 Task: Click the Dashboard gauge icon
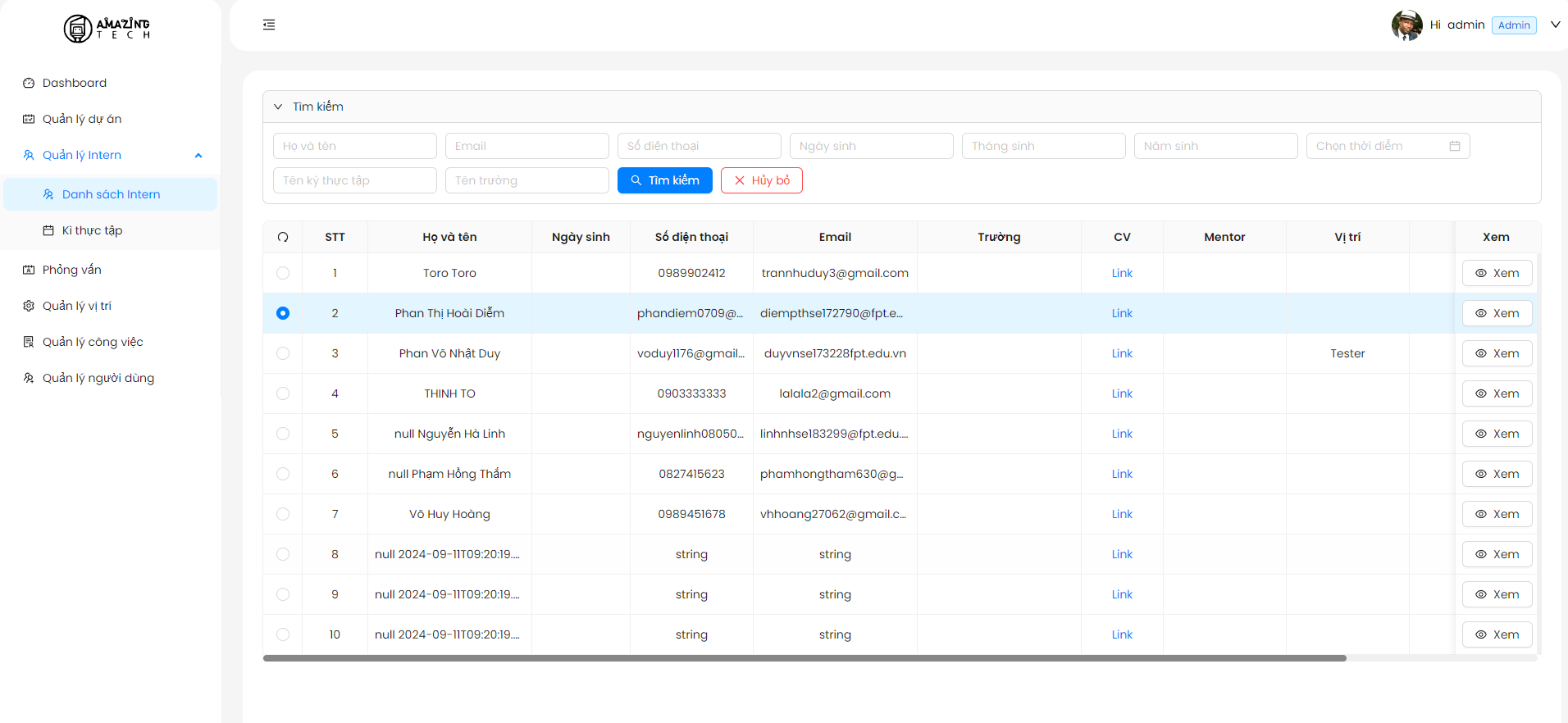(x=29, y=83)
